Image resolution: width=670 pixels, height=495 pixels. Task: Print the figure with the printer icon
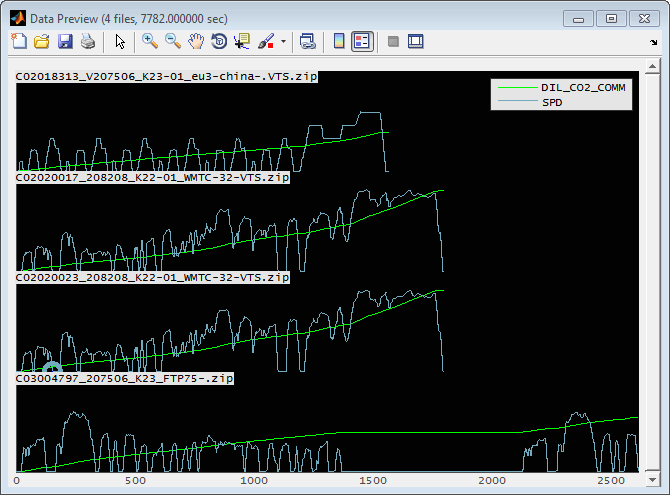tap(88, 41)
